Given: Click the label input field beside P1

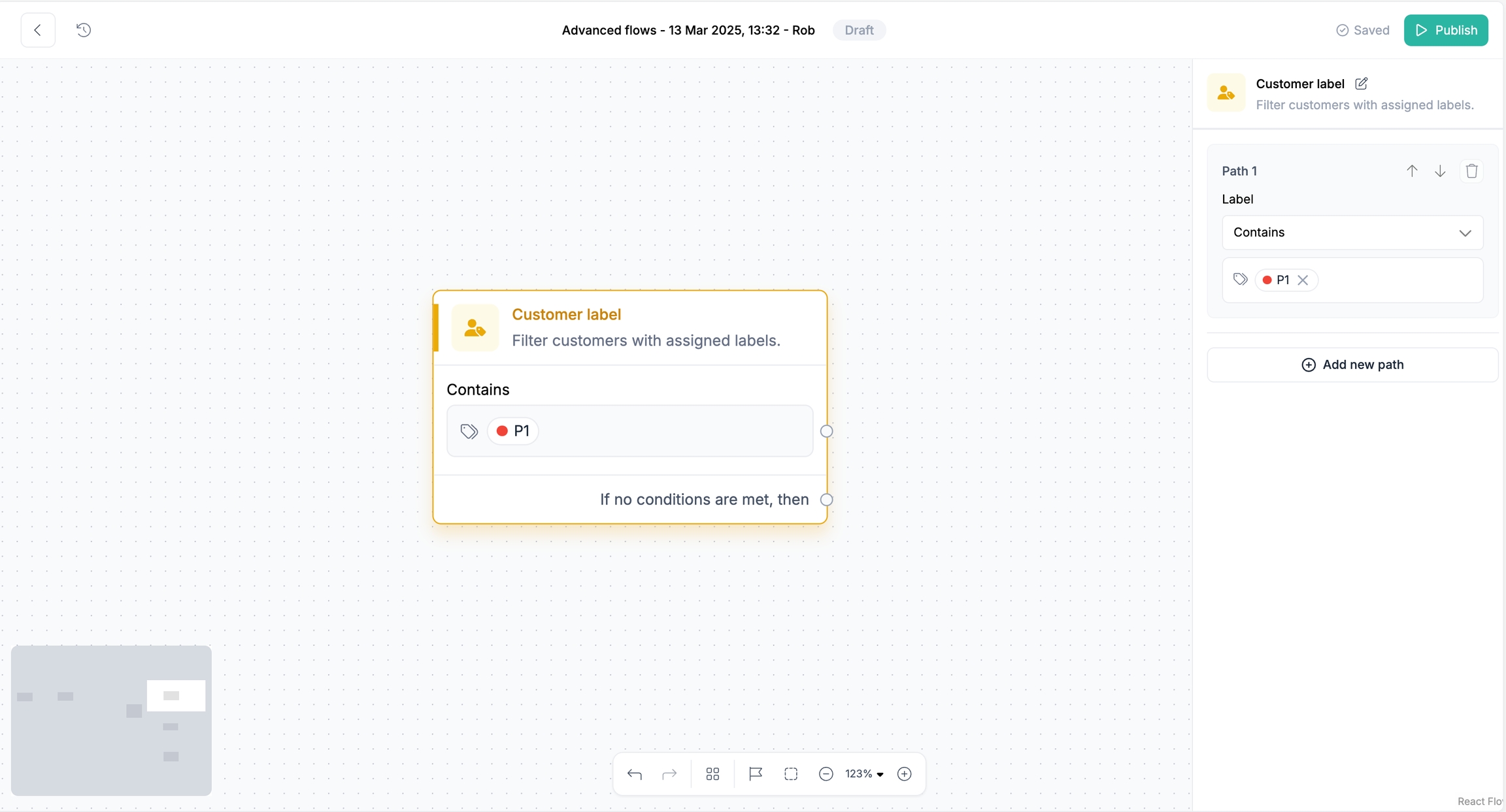Looking at the screenshot, I should tap(1399, 280).
